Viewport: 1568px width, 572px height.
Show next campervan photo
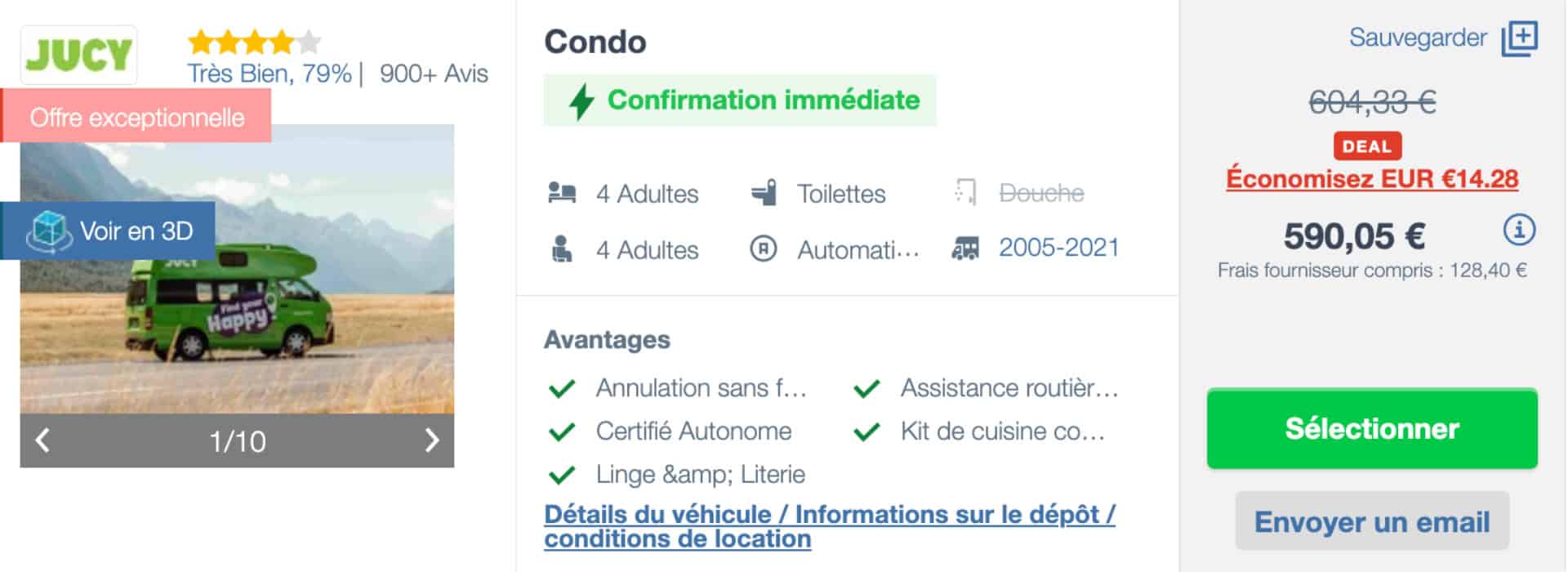[432, 441]
